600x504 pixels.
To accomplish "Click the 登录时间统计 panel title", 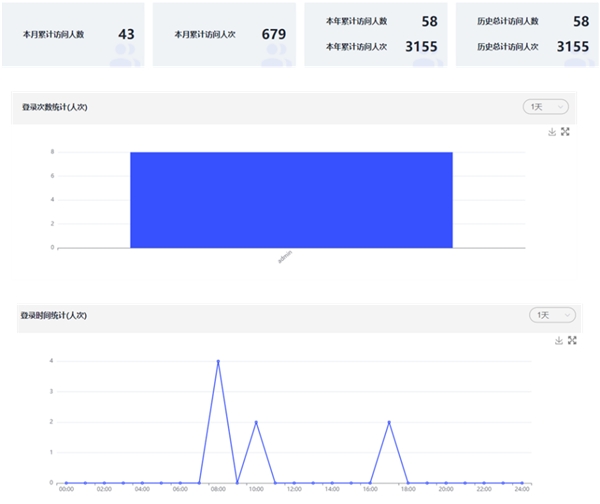I will coord(54,315).
